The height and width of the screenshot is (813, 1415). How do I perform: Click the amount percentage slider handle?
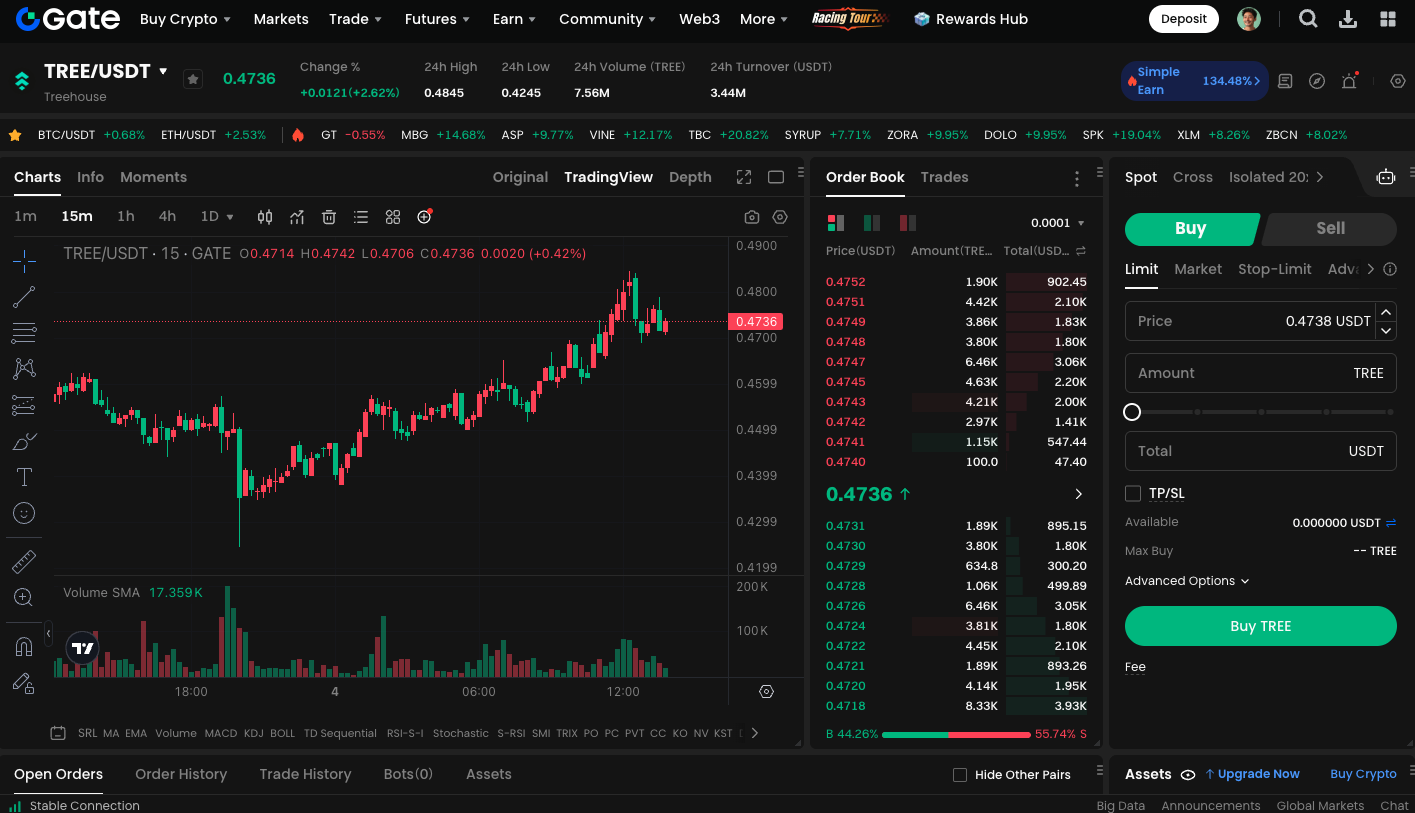[x=1132, y=412]
